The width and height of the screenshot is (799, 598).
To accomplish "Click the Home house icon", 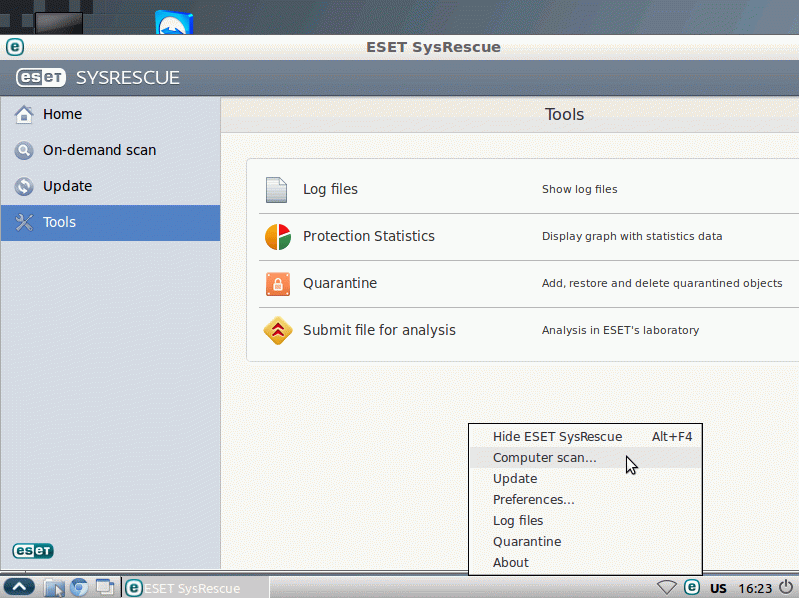I will (x=23, y=115).
